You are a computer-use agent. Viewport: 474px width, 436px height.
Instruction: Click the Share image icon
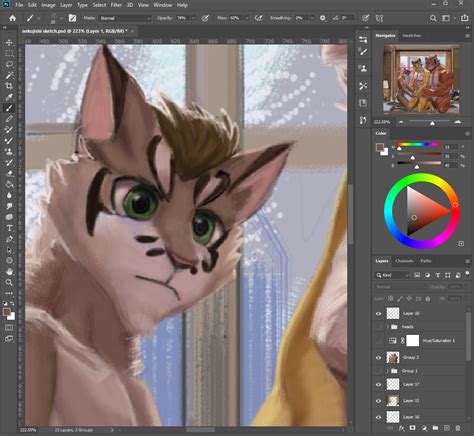click(x=465, y=18)
